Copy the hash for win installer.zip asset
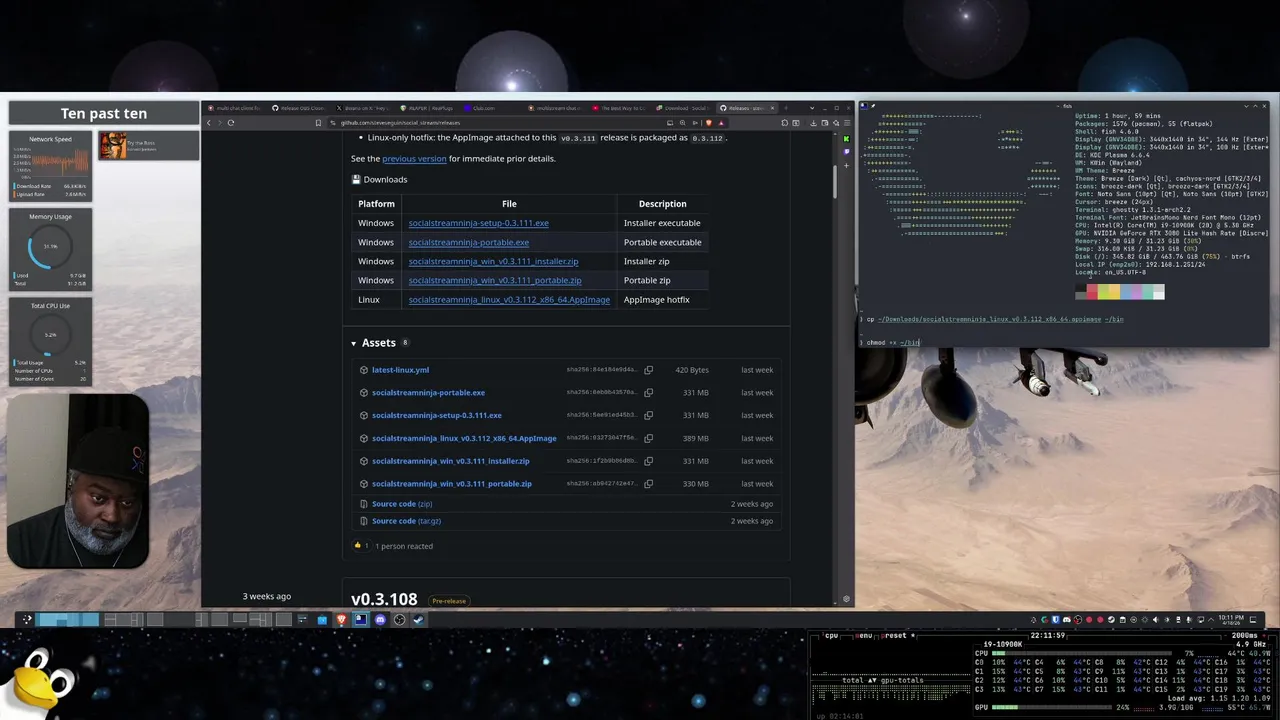 click(x=648, y=461)
